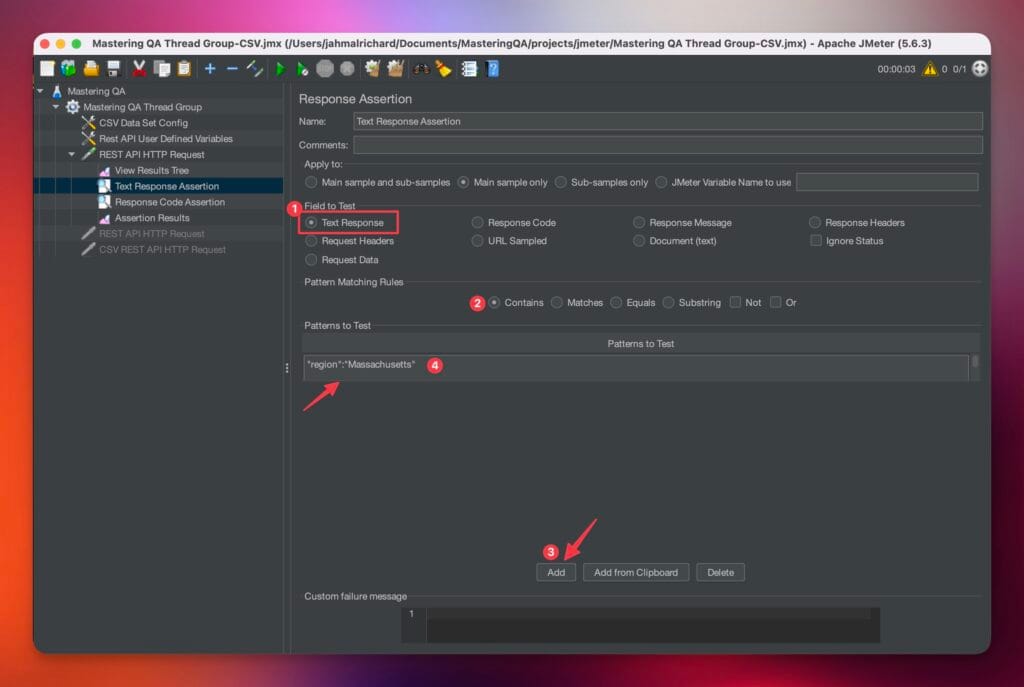The width and height of the screenshot is (1024, 687).
Task: Click the Cut scissors icon
Action: click(139, 69)
